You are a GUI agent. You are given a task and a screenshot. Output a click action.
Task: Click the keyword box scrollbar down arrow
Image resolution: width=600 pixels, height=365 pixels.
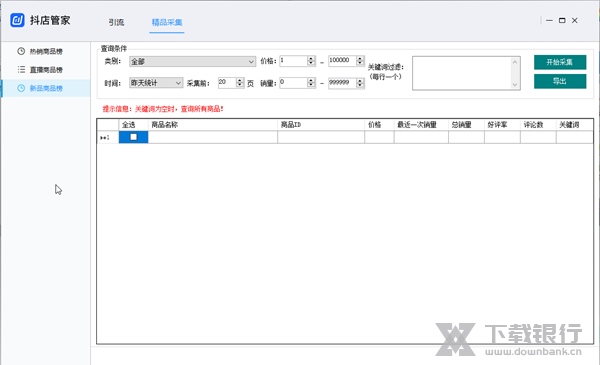[515, 85]
